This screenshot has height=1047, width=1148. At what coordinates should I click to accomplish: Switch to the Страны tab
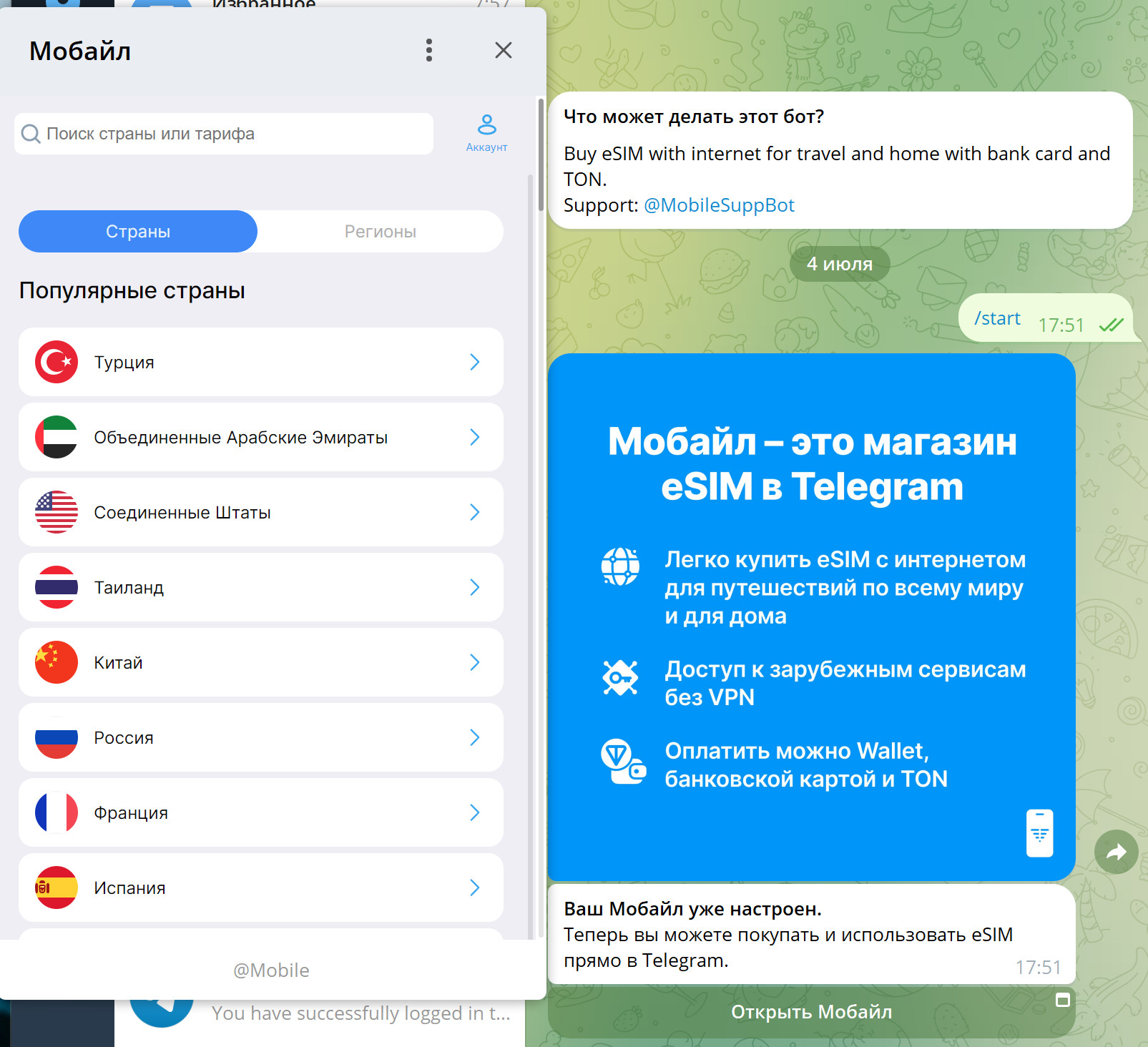(138, 232)
